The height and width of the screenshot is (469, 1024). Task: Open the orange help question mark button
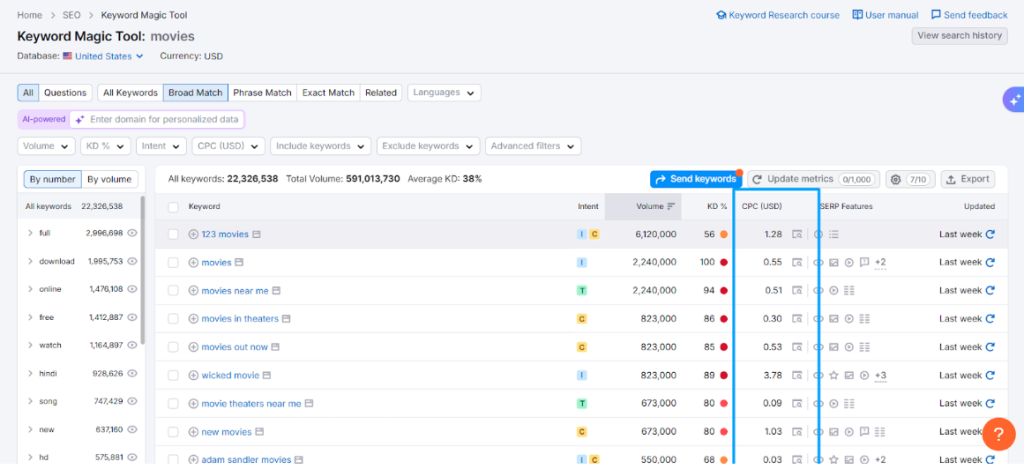(x=999, y=434)
